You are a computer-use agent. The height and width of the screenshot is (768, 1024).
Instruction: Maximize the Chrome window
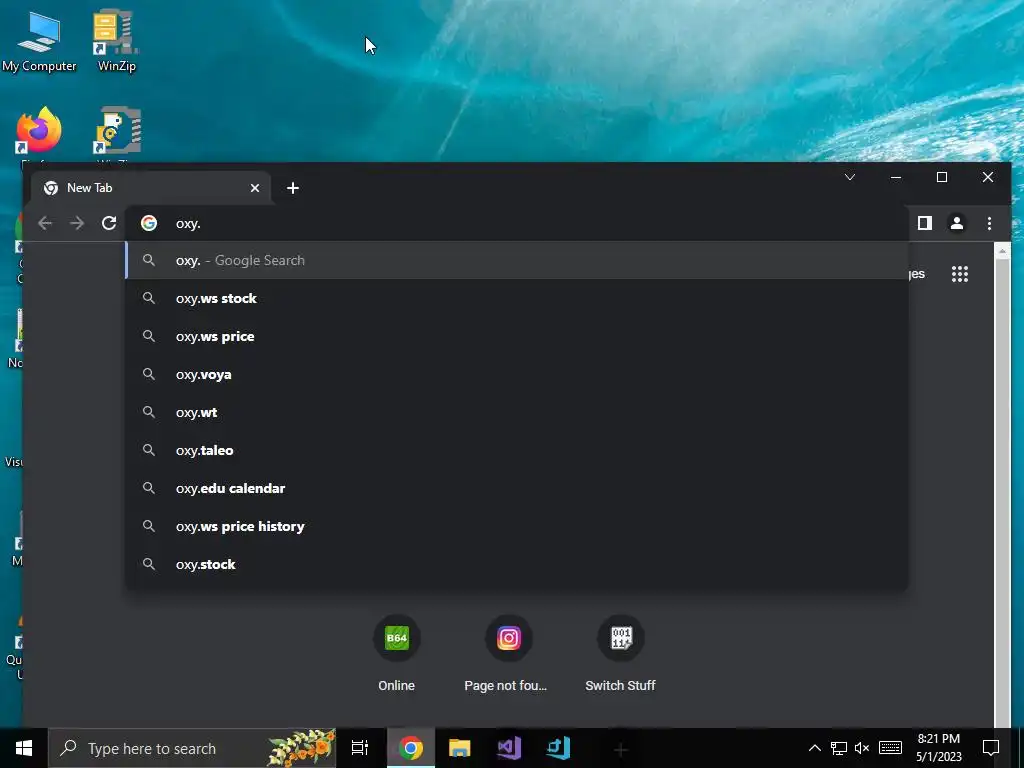click(942, 177)
